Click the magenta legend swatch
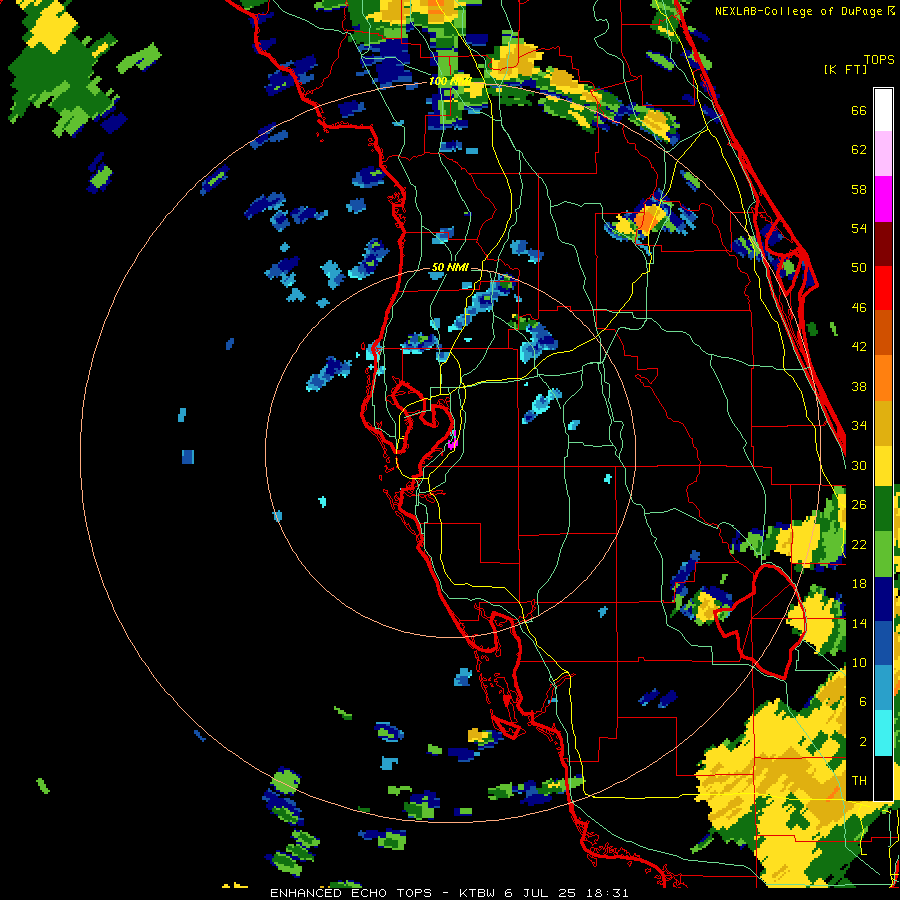900x900 pixels. coord(883,199)
